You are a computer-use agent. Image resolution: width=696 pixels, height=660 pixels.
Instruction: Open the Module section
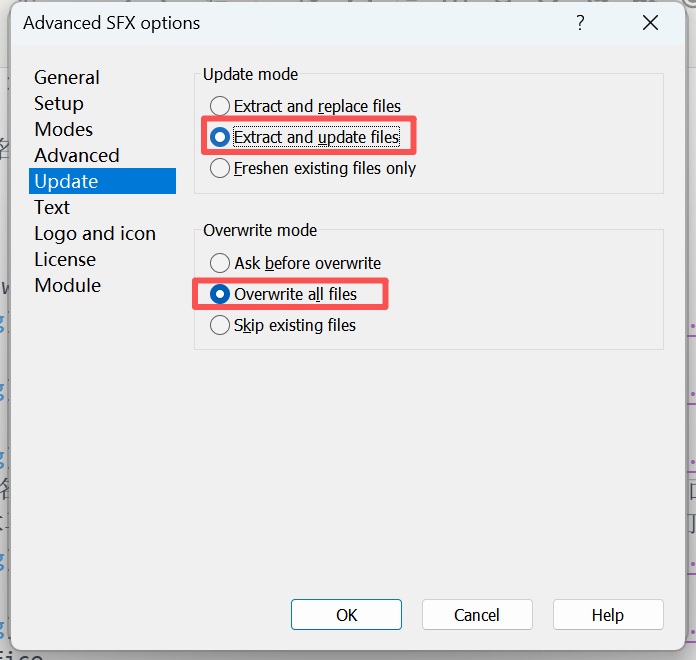click(x=67, y=285)
